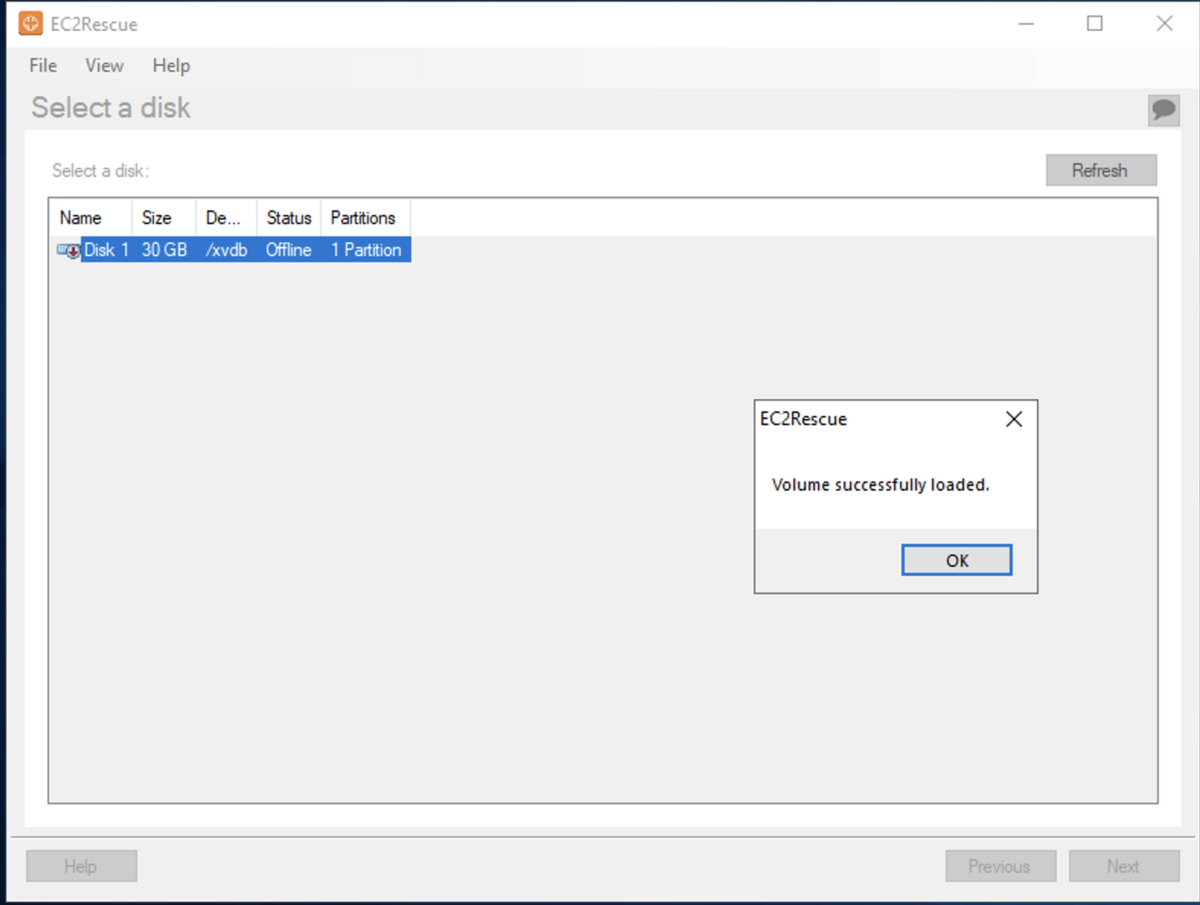Click the 30 GB size cell

164,250
